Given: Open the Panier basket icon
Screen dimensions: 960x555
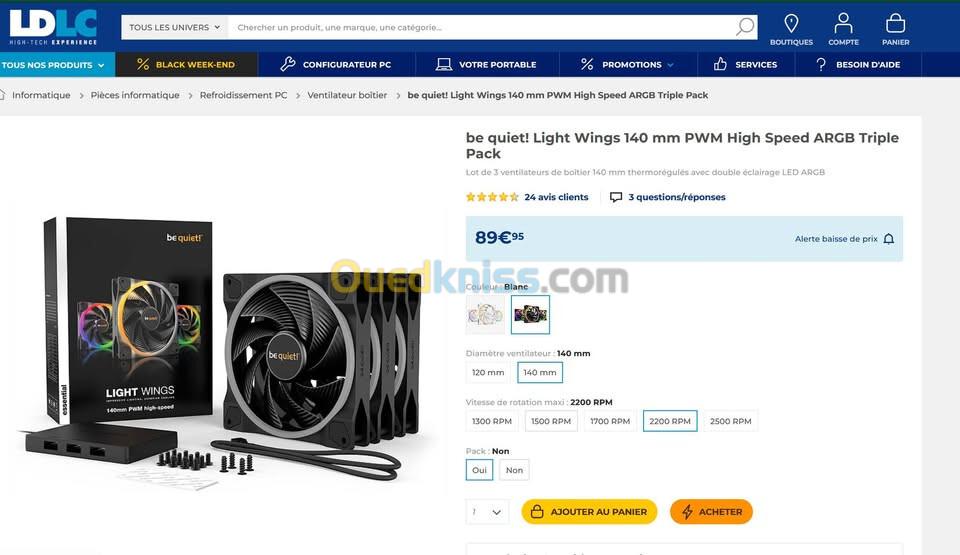Looking at the screenshot, I should (x=895, y=23).
